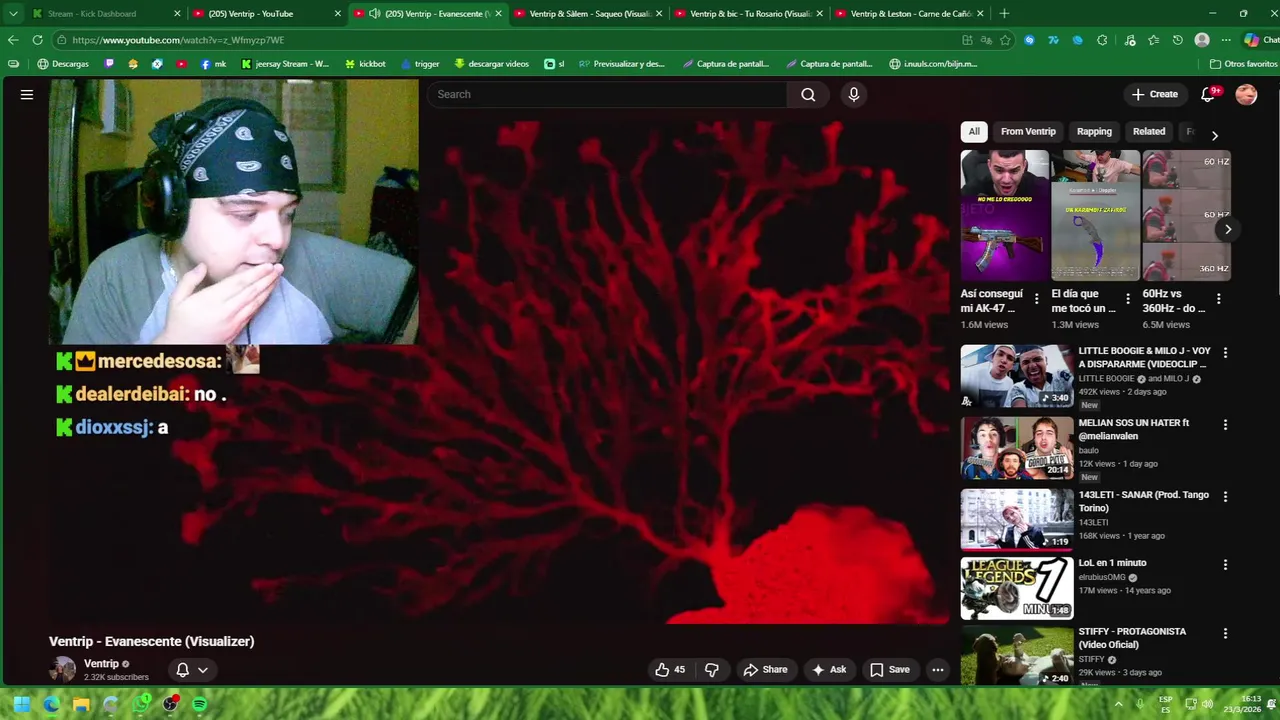Open the subscription notification bell dropdown
The height and width of the screenshot is (720, 1280).
[192, 670]
